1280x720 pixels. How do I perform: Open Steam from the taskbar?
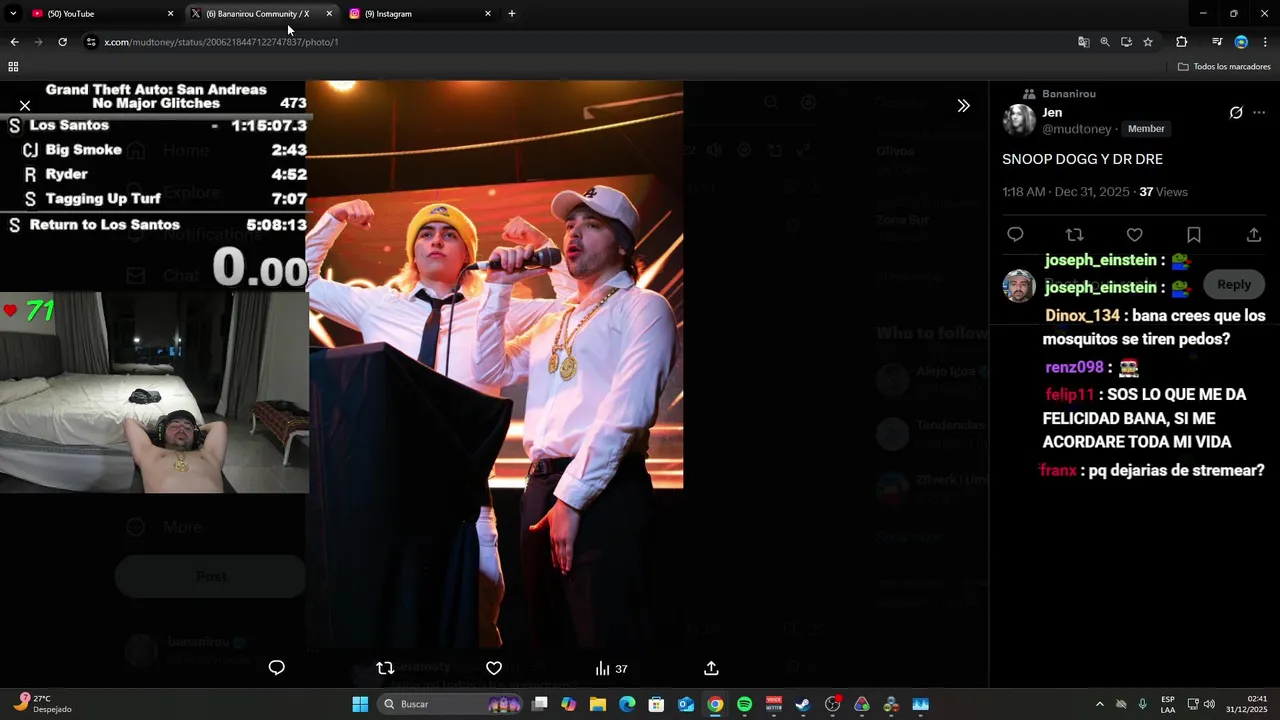tap(803, 704)
